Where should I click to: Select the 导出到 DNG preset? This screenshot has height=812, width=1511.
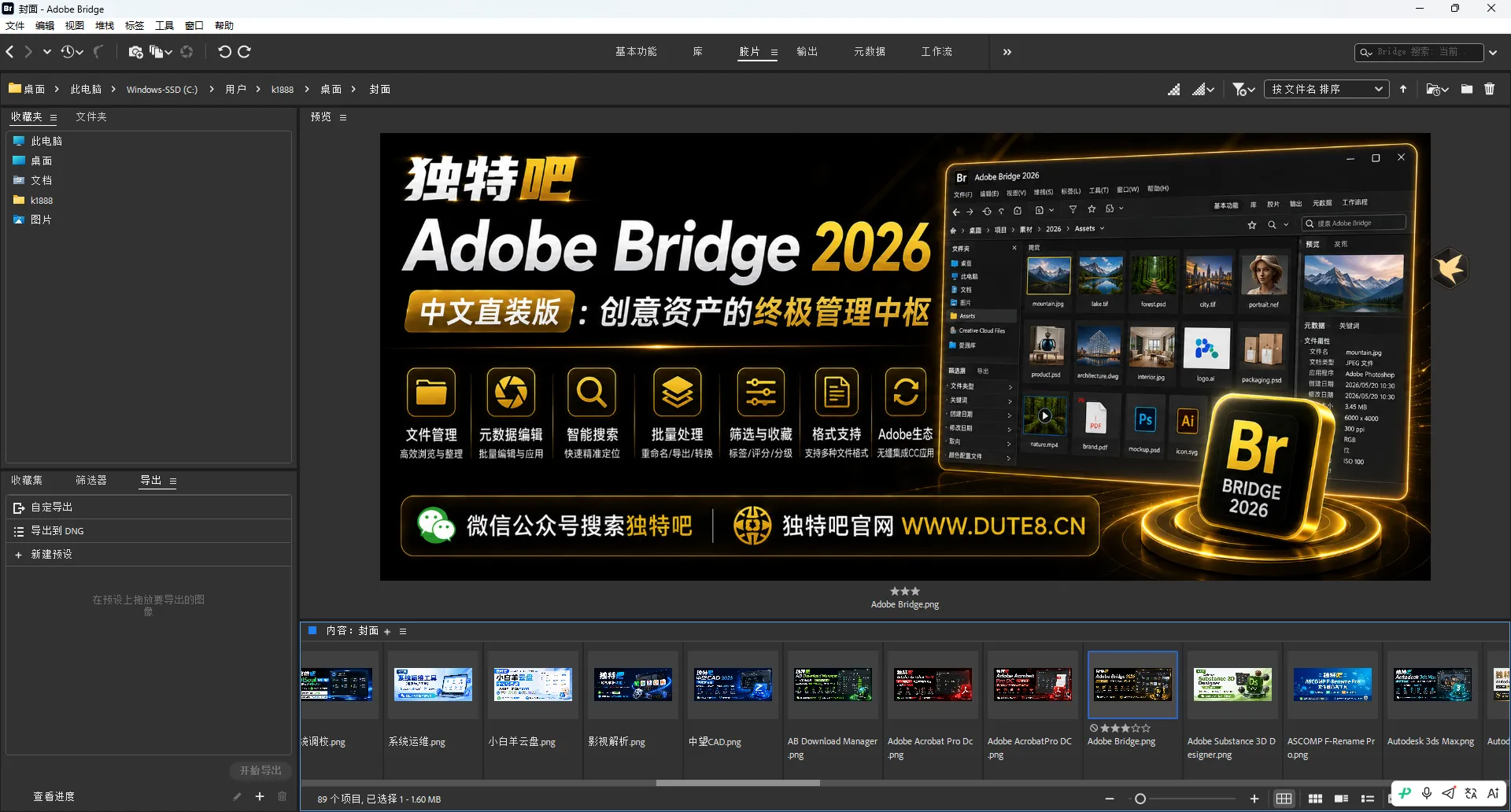point(149,531)
